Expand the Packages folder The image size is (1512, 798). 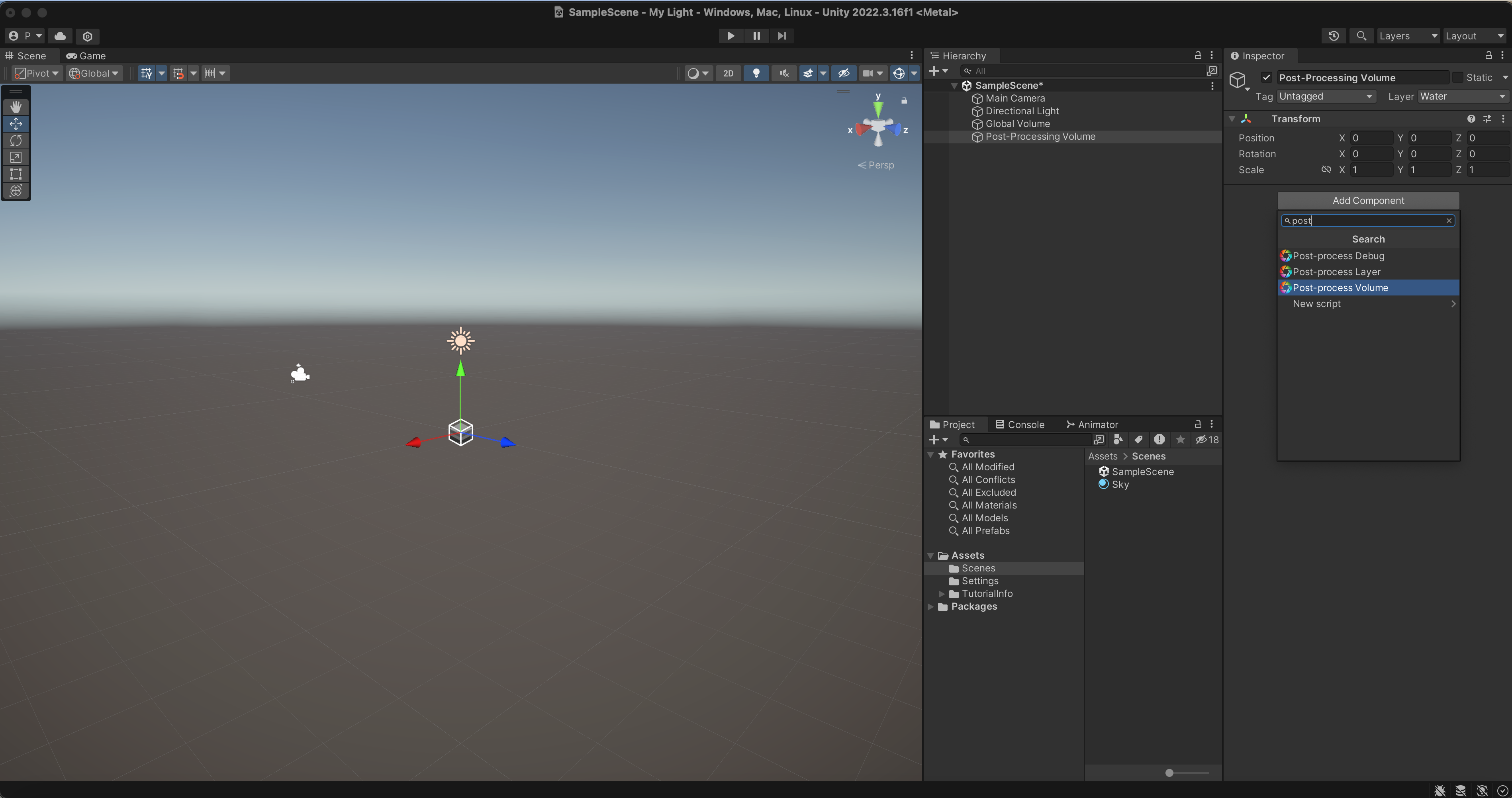pyautogui.click(x=930, y=607)
